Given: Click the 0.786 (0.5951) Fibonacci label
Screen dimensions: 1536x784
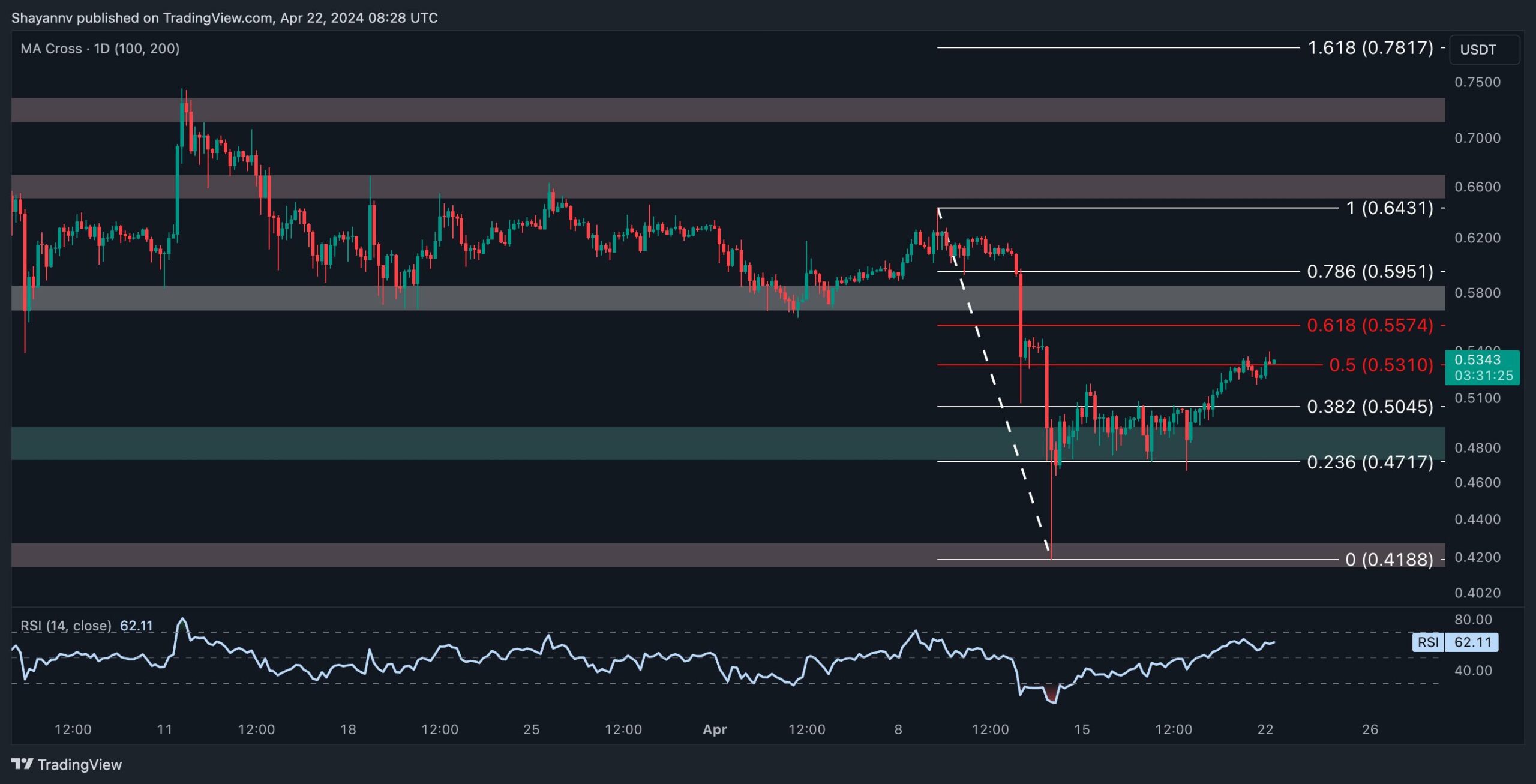Looking at the screenshot, I should point(1370,271).
